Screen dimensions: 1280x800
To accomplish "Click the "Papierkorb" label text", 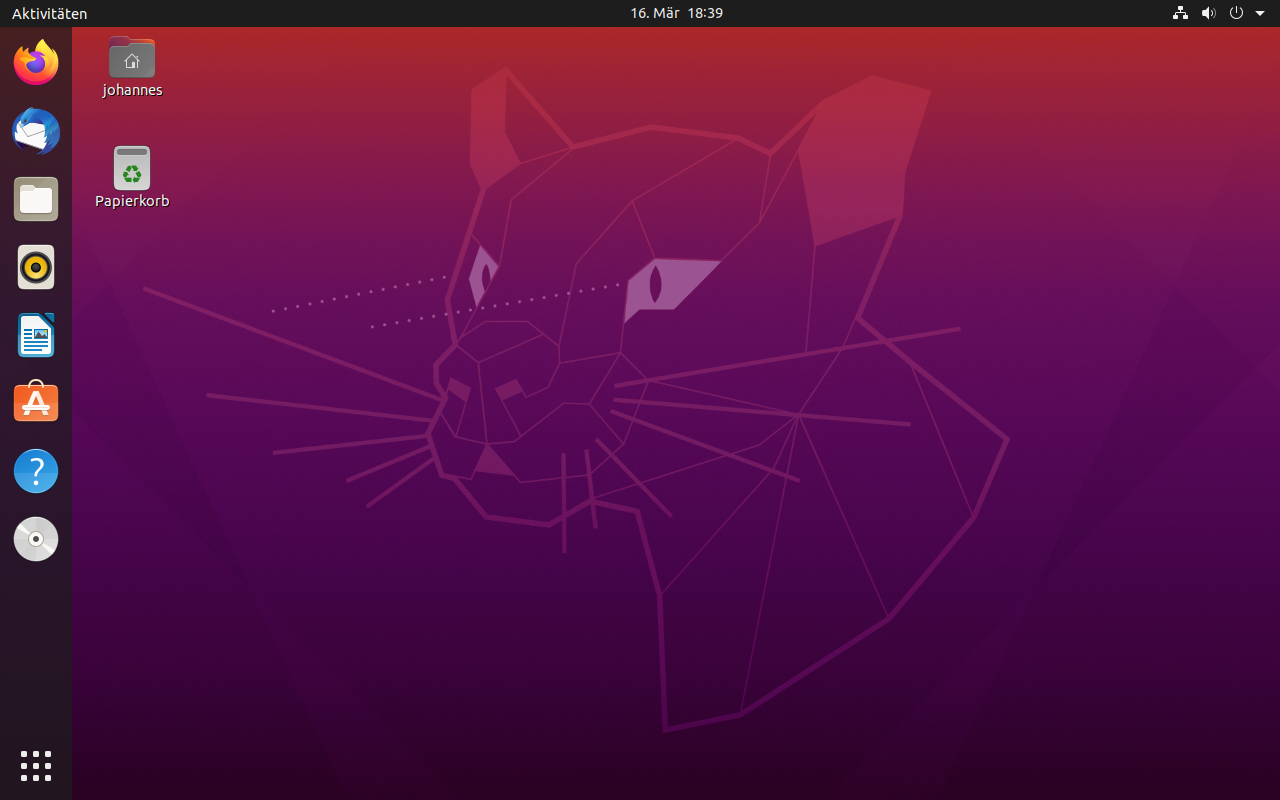I will coord(132,201).
